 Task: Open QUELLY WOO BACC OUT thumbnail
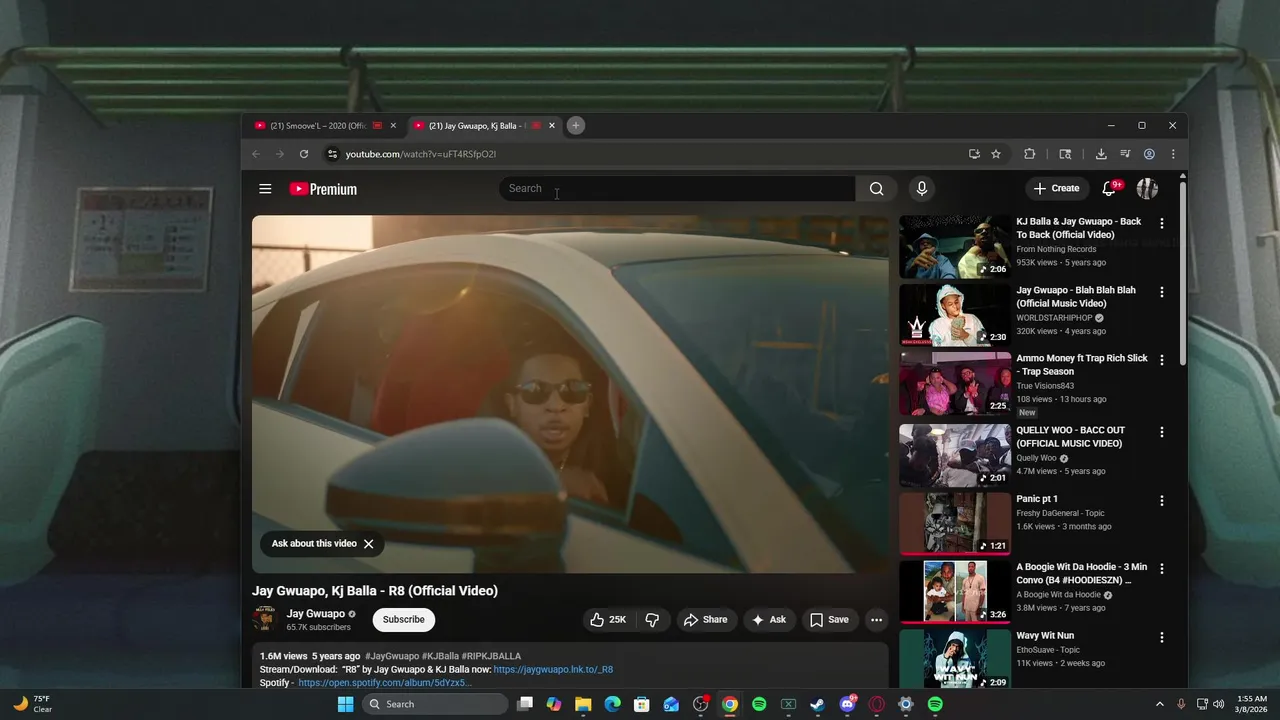coord(955,456)
